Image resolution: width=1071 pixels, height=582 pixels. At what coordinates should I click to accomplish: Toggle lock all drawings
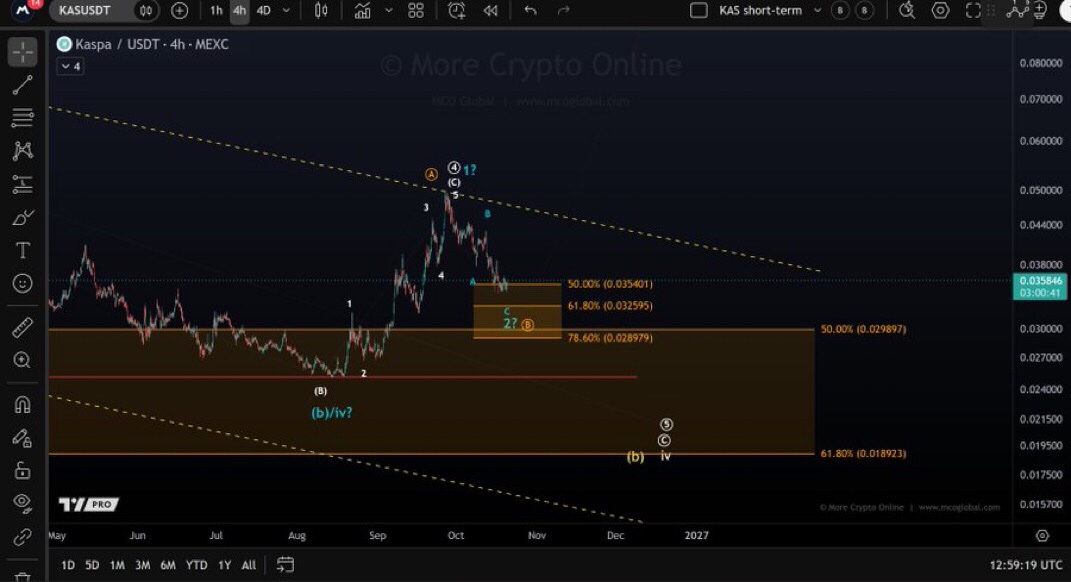[23, 471]
